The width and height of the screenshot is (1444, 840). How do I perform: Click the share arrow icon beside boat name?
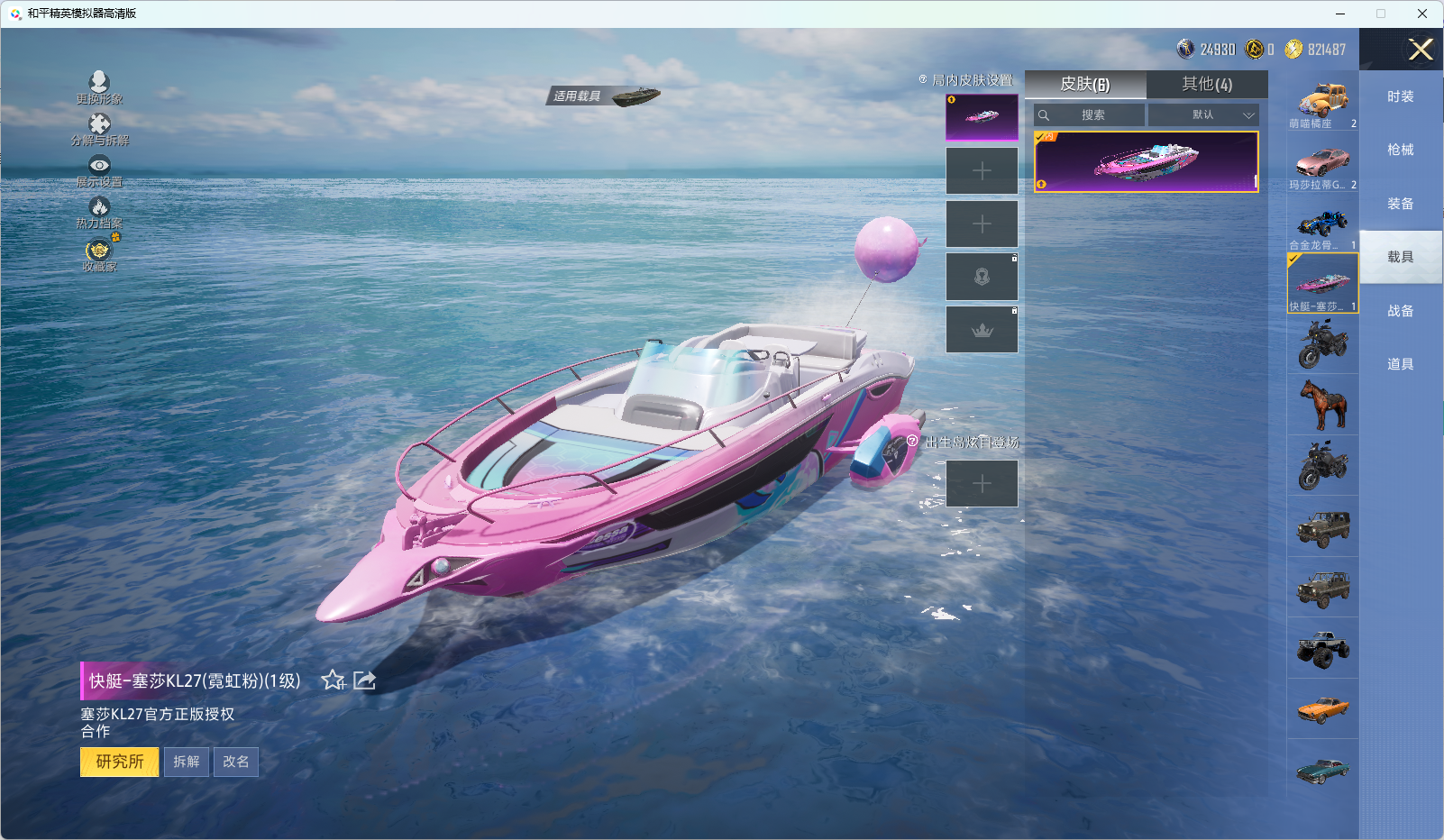[x=364, y=680]
